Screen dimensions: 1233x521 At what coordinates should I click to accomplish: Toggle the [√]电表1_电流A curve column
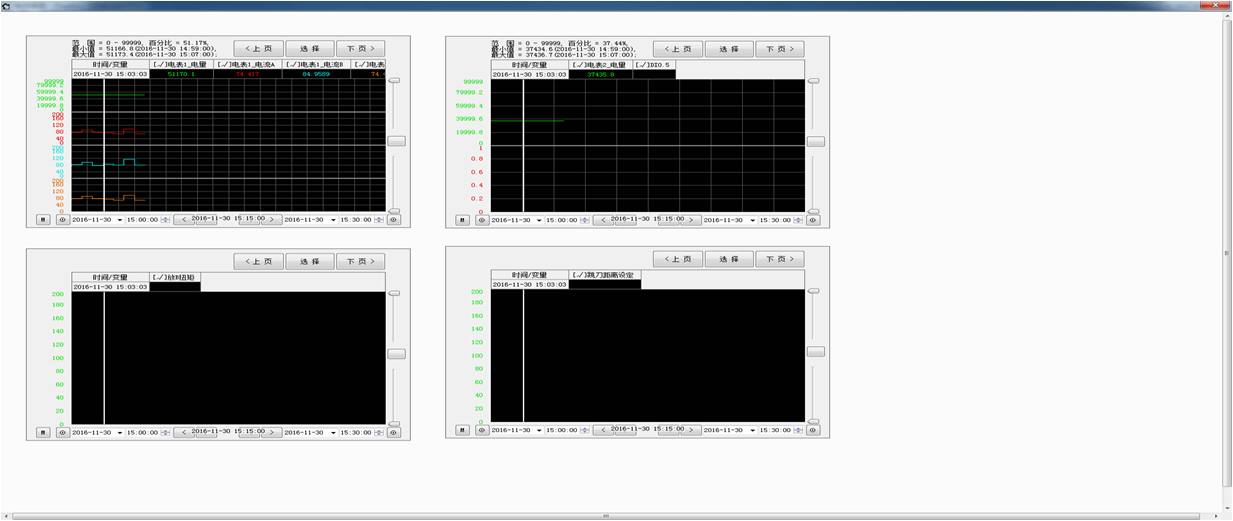248,64
